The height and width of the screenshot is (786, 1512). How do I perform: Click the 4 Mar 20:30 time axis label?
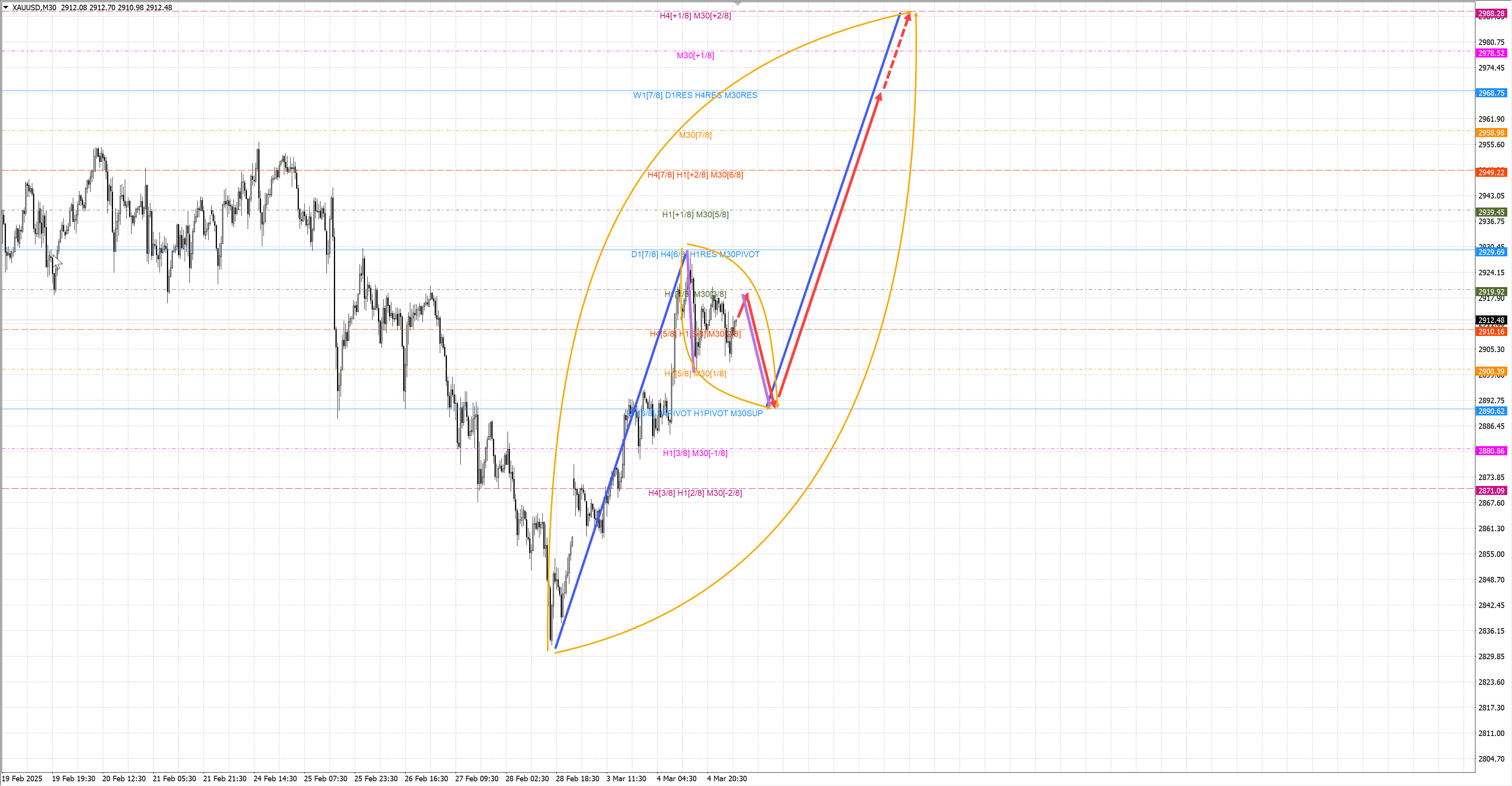[726, 779]
